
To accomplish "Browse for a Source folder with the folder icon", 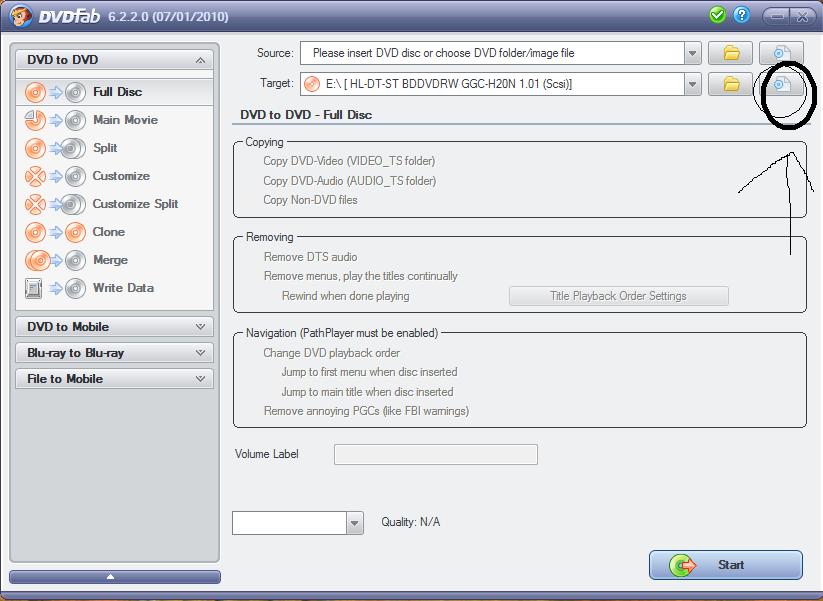I will [731, 53].
